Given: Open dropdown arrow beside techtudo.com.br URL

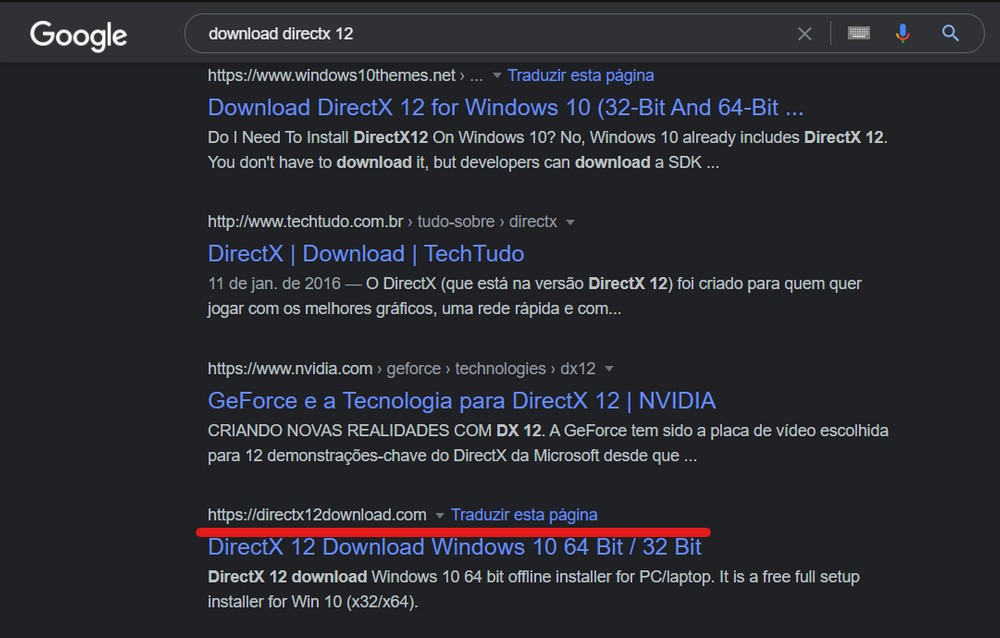Looking at the screenshot, I should coord(570,222).
